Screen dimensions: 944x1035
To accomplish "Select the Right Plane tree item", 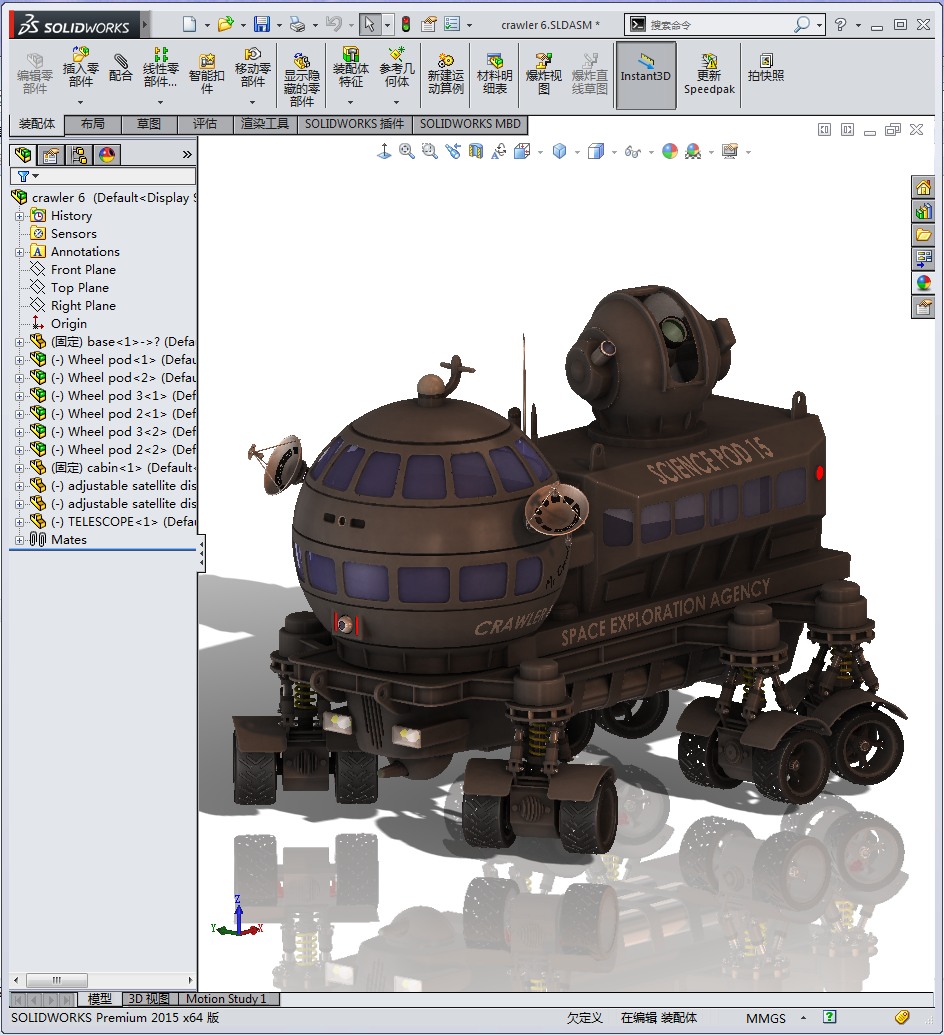I will tap(83, 306).
